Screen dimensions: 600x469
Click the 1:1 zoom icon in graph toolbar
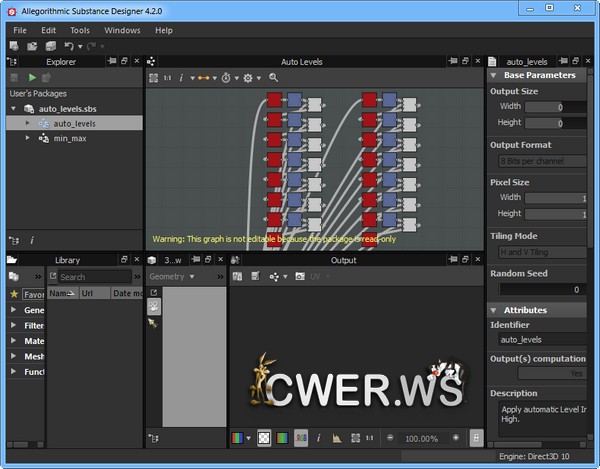coord(168,78)
